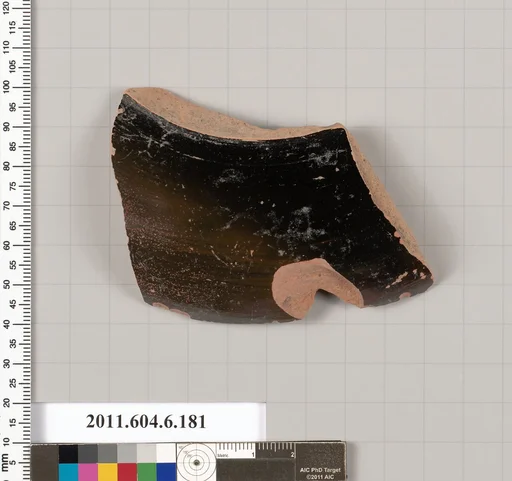Click the 120 mark on the vertical ruler

6,8
